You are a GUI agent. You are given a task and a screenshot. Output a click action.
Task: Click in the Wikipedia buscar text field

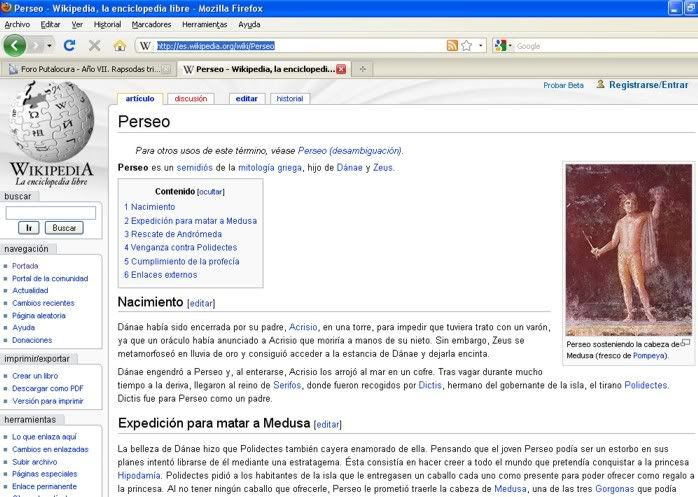click(x=51, y=213)
